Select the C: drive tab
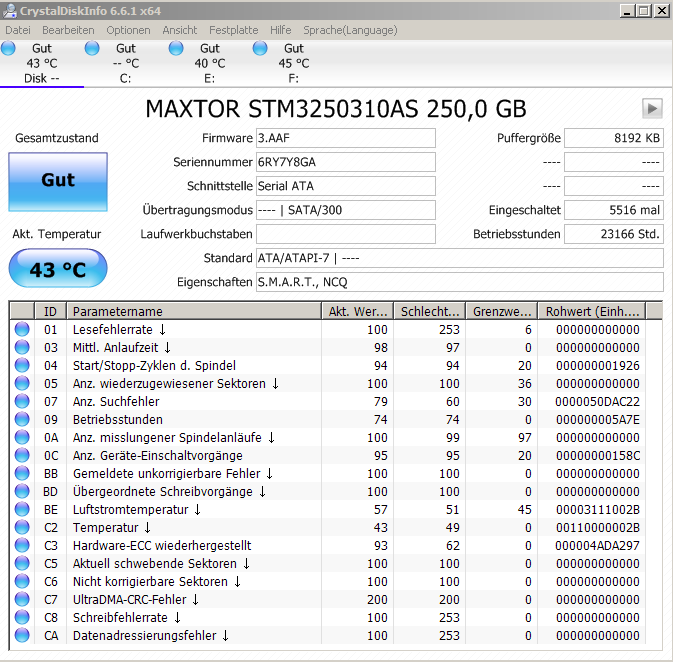This screenshot has height=662, width=673. coord(125,63)
